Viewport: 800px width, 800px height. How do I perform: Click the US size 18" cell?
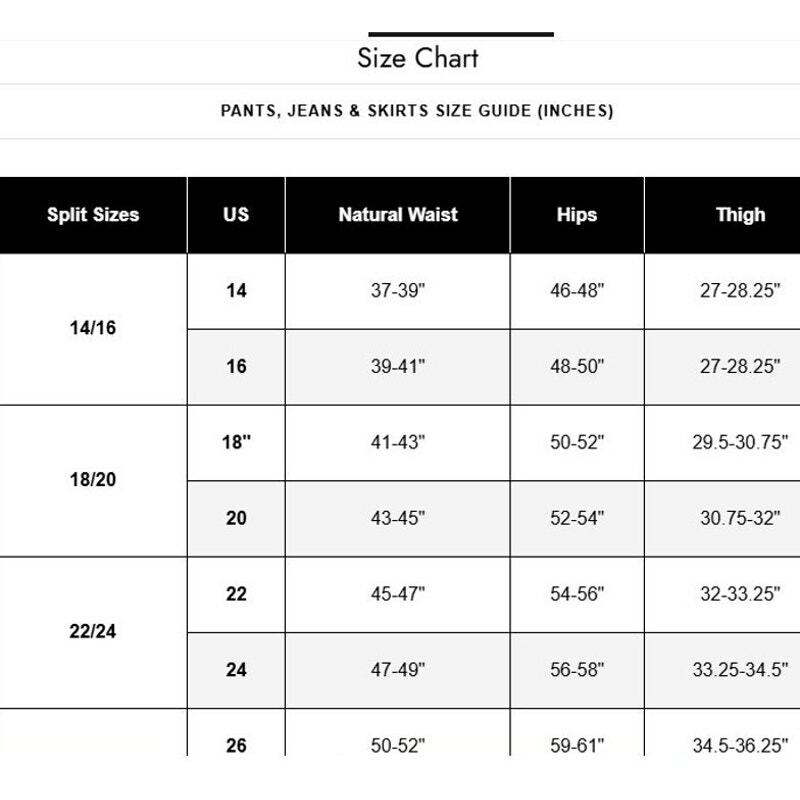click(x=236, y=442)
